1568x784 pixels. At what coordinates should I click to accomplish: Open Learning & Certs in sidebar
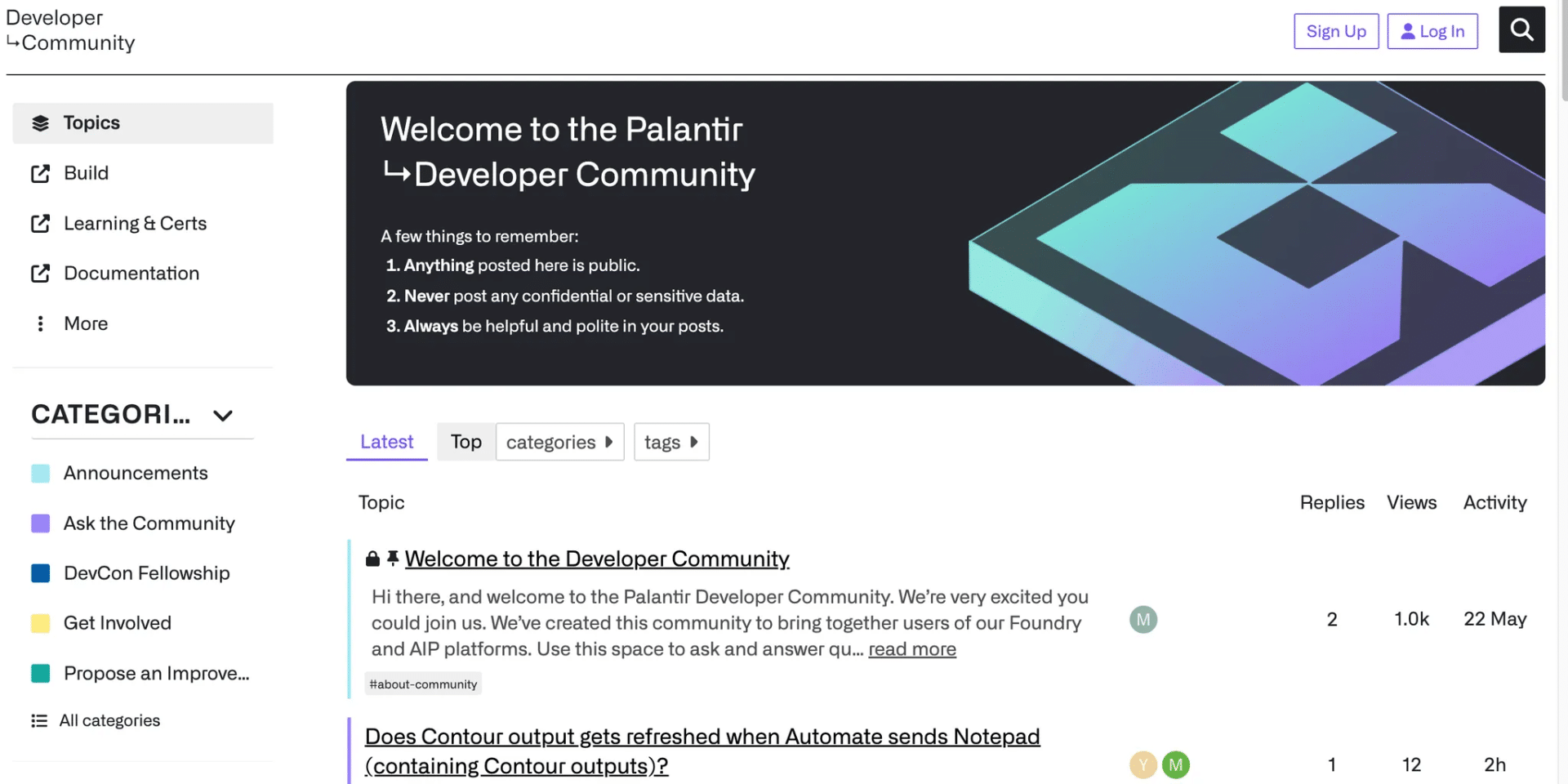tap(136, 224)
